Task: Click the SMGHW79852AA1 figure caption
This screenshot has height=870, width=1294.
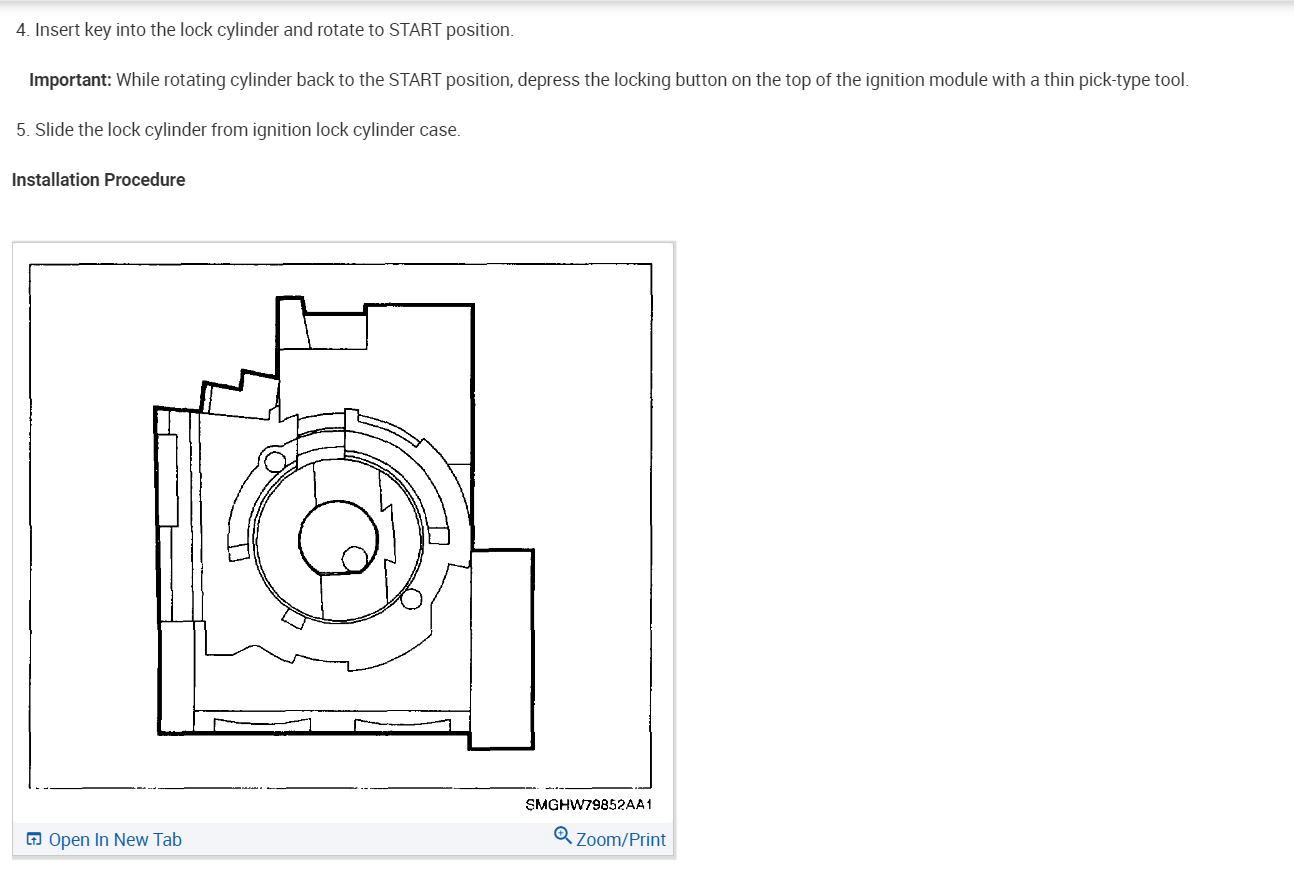Action: [588, 804]
